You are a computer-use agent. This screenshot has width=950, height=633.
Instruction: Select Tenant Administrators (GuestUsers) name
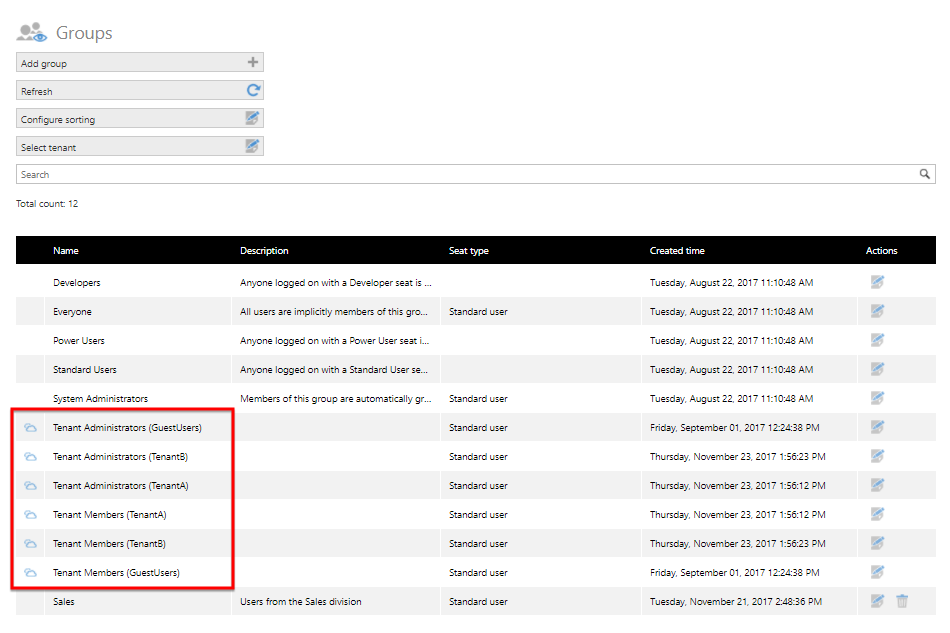pos(127,428)
